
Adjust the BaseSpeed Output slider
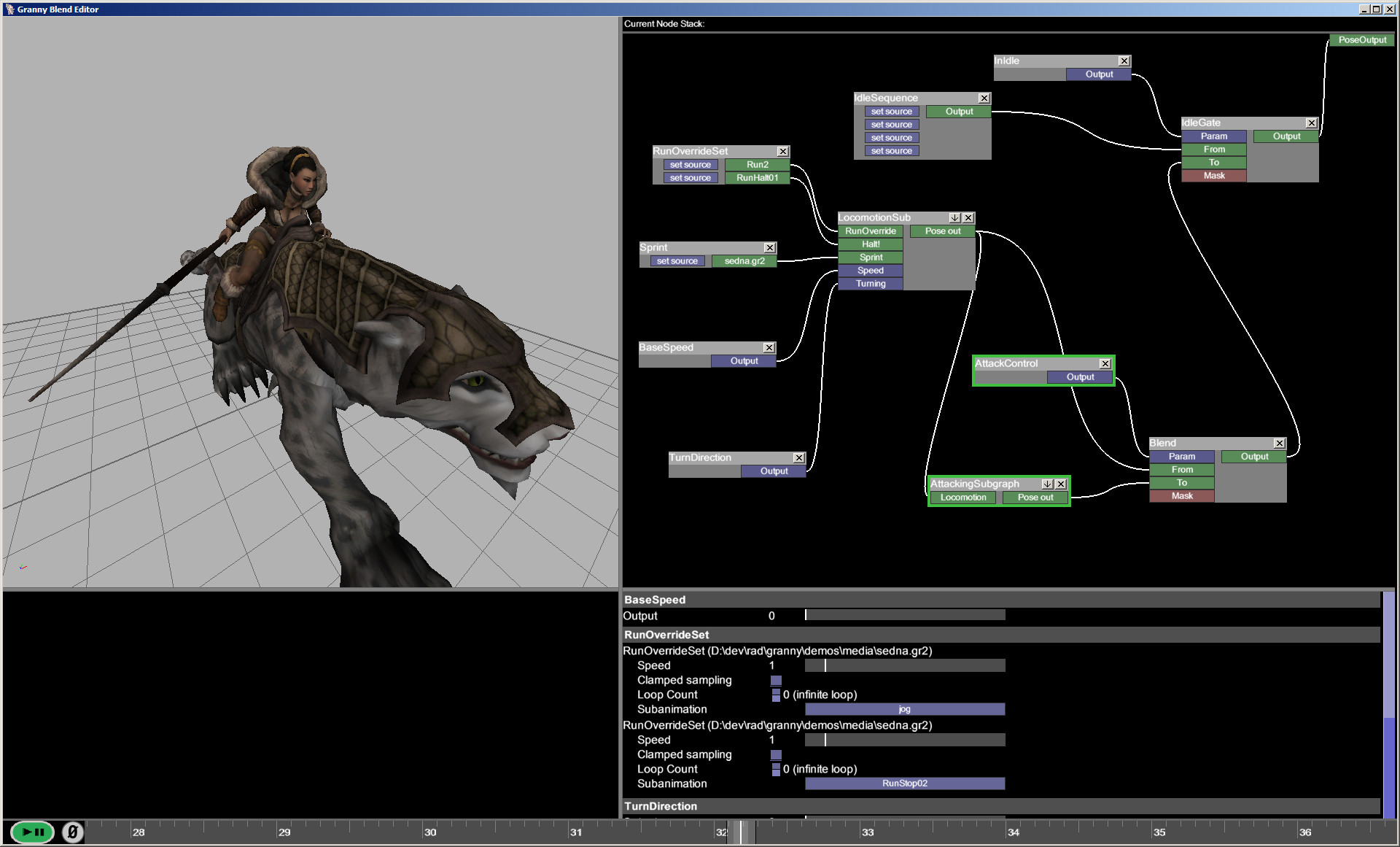point(905,615)
